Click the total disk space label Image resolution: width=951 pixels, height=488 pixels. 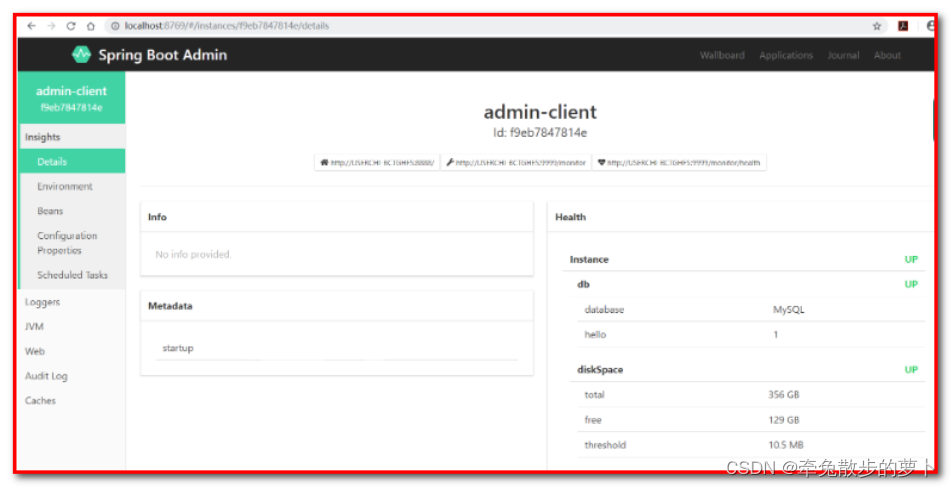[x=594, y=395]
